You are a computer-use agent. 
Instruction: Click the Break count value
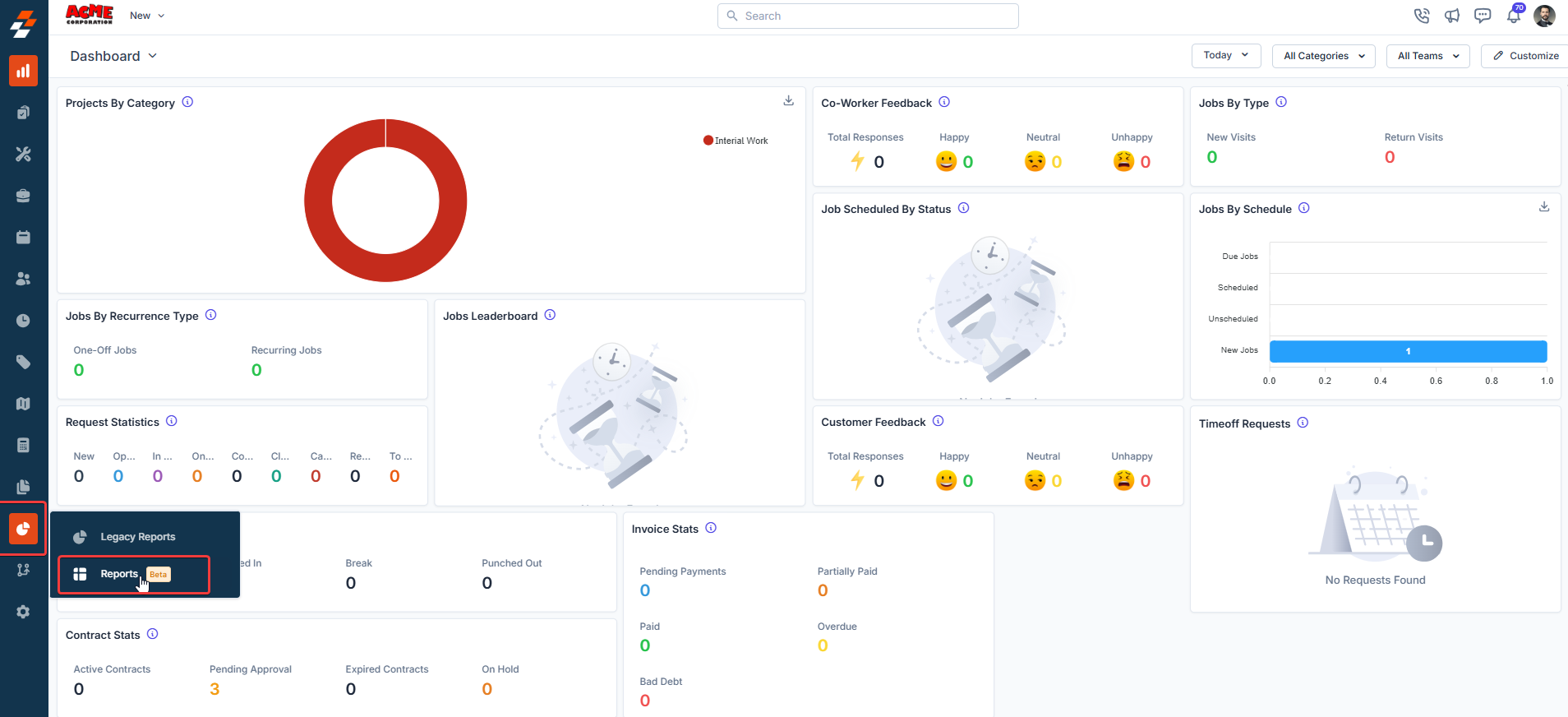pyautogui.click(x=351, y=583)
